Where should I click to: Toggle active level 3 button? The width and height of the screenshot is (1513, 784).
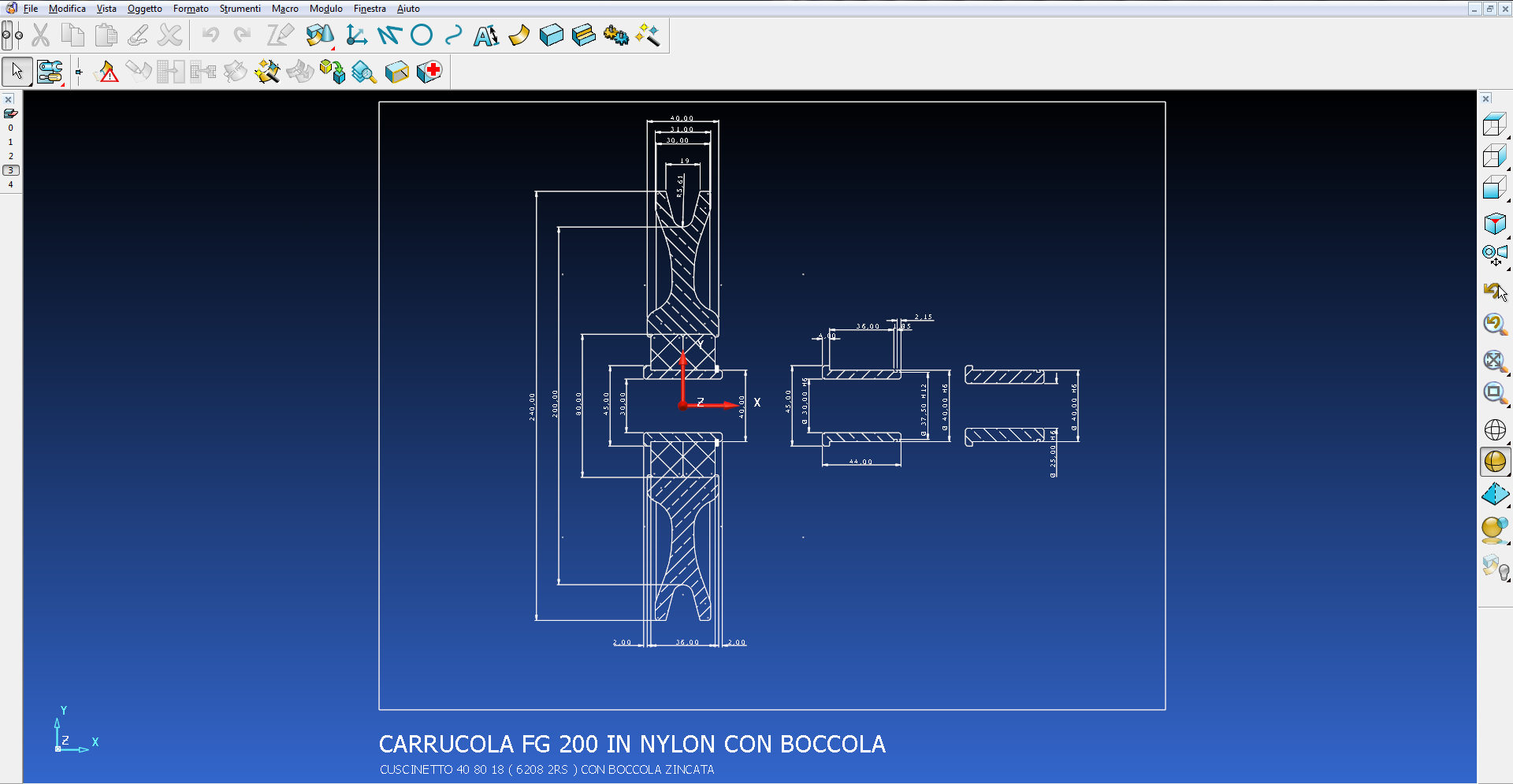click(x=10, y=170)
